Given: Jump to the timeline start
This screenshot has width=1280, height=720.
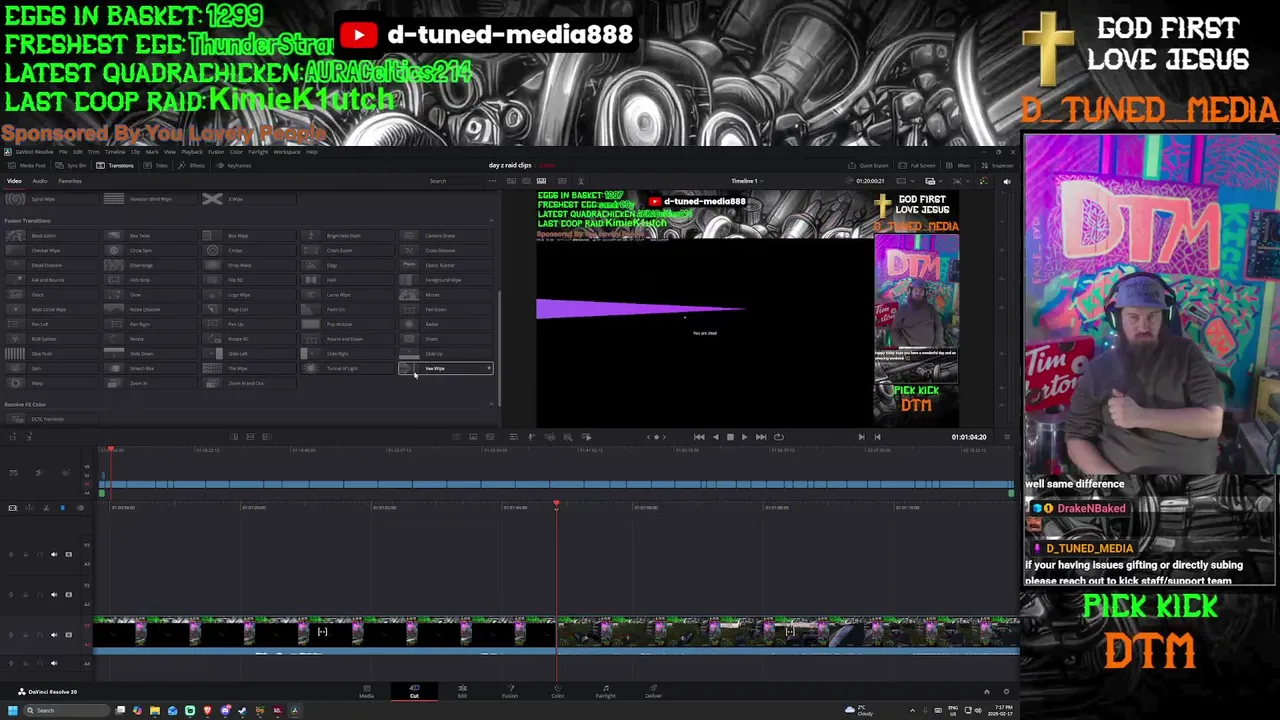Looking at the screenshot, I should click(699, 437).
